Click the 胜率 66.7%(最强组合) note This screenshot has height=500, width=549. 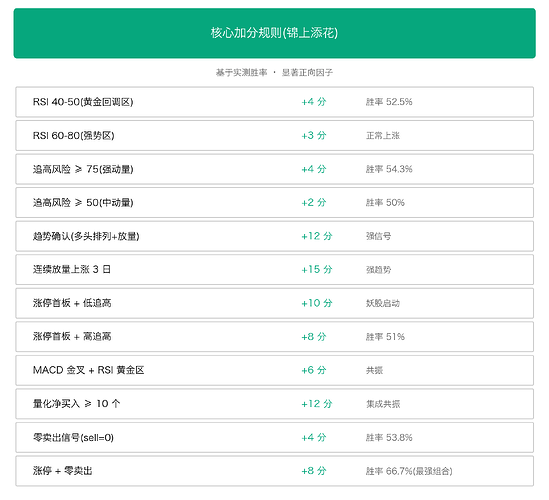coord(409,471)
